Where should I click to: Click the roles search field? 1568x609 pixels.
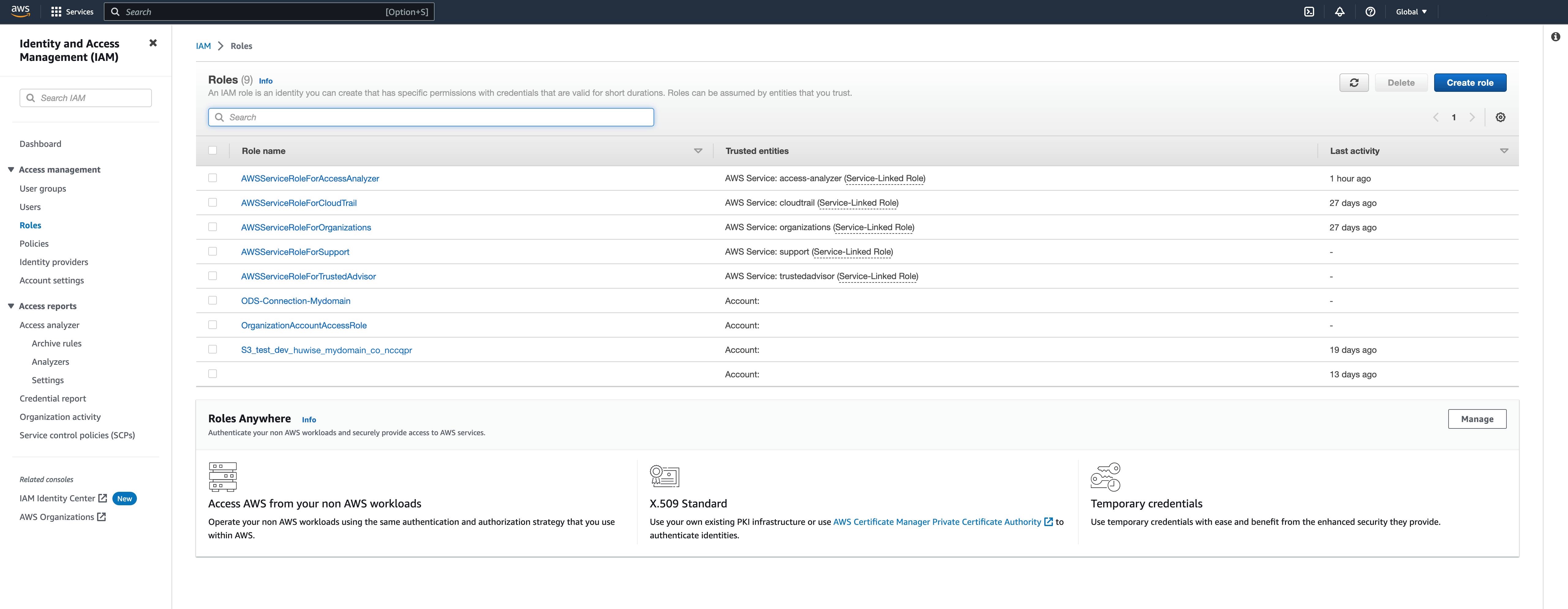[x=431, y=118]
